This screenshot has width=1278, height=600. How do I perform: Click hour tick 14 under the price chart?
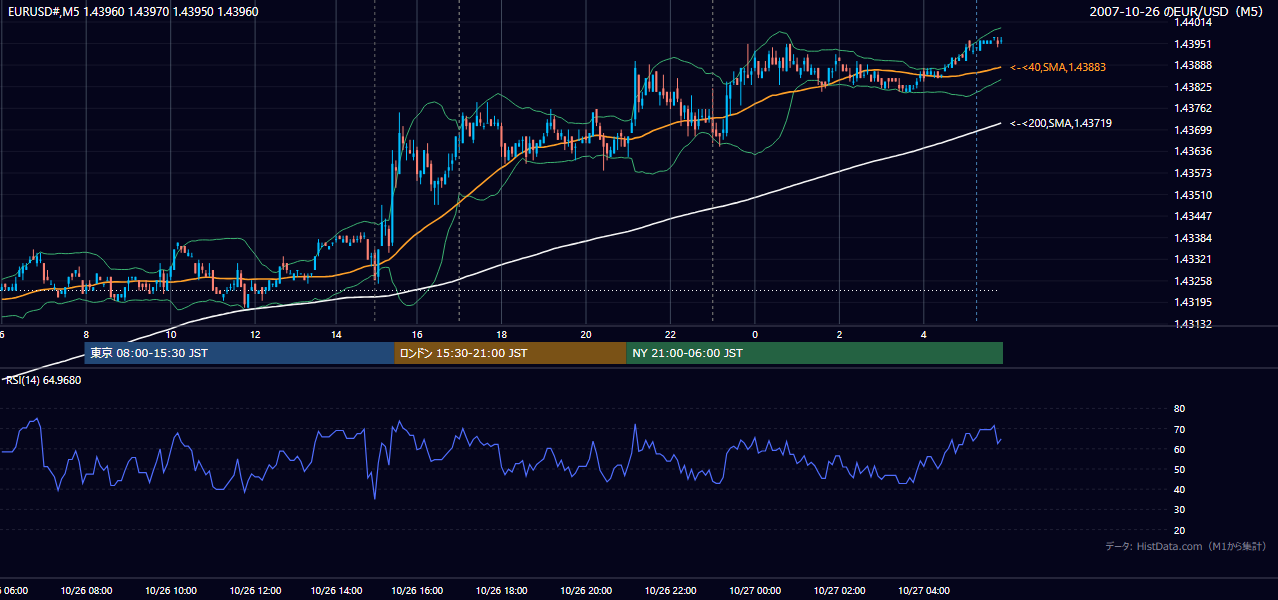(336, 334)
